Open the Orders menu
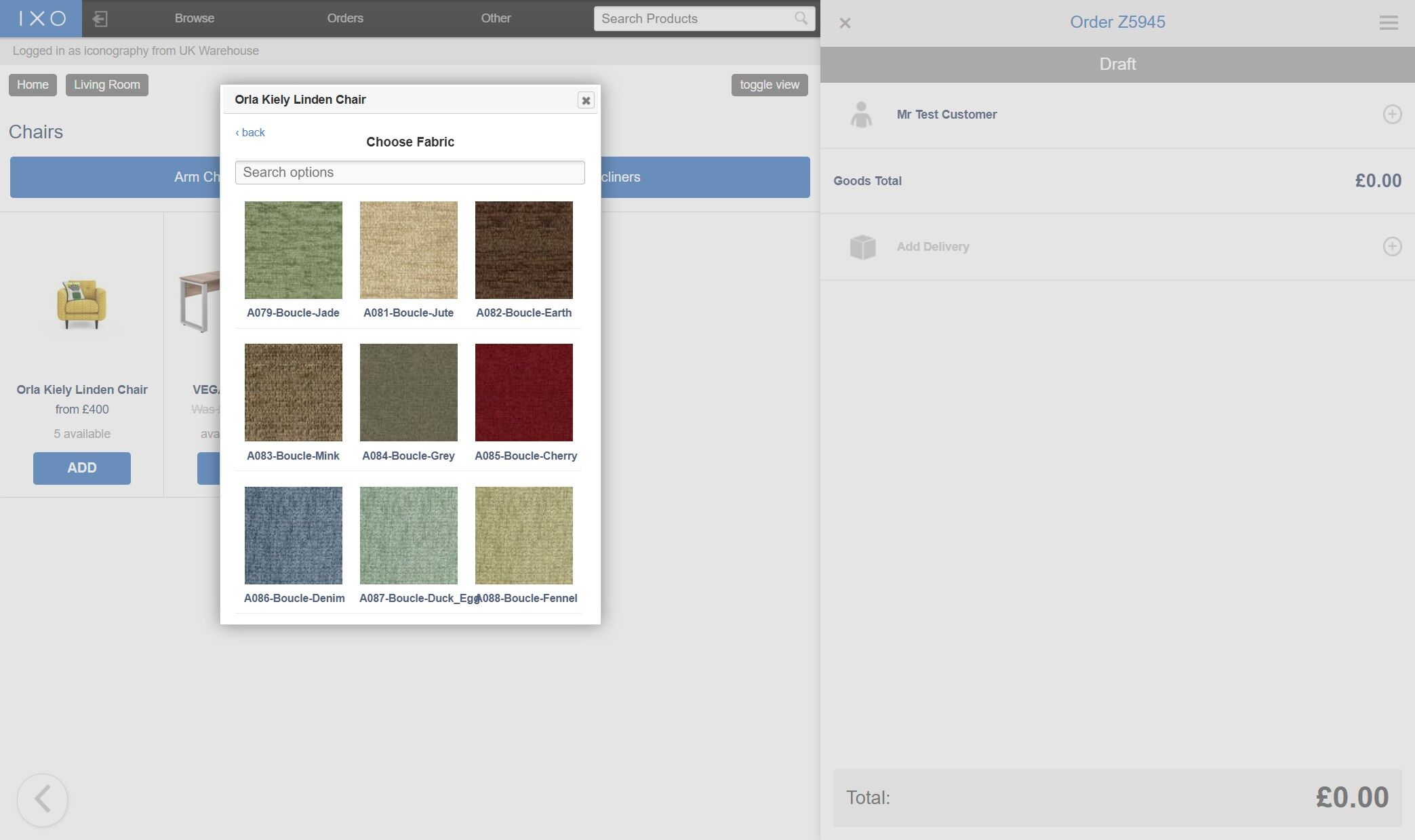1415x840 pixels. pos(345,18)
